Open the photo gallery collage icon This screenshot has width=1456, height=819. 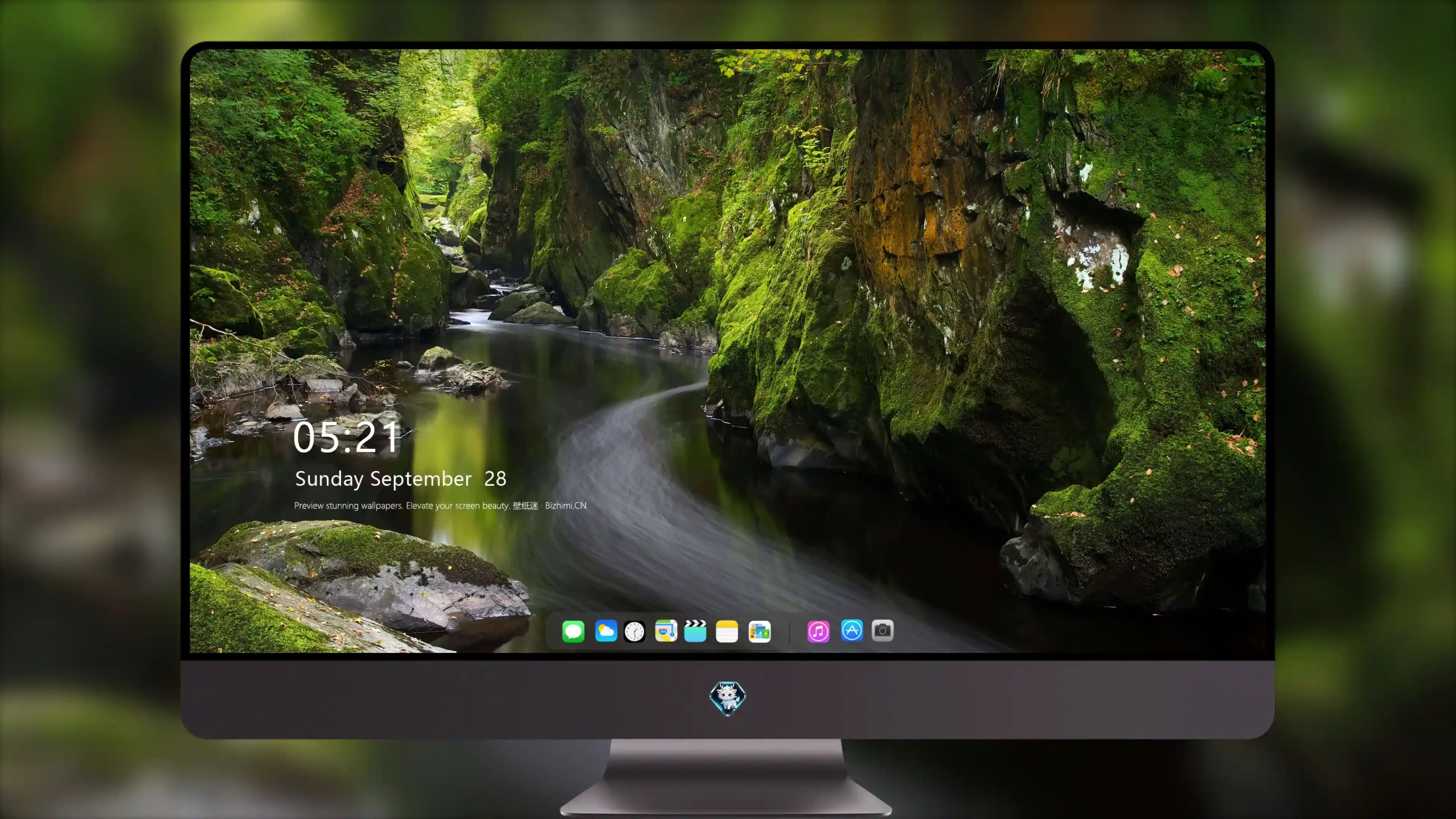[x=759, y=631]
